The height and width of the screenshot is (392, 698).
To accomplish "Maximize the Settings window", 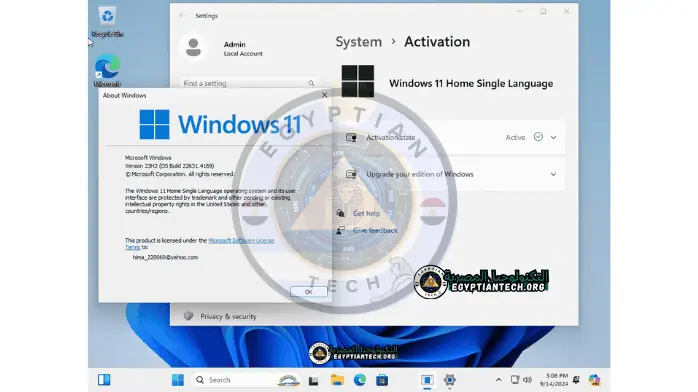I will coord(543,11).
